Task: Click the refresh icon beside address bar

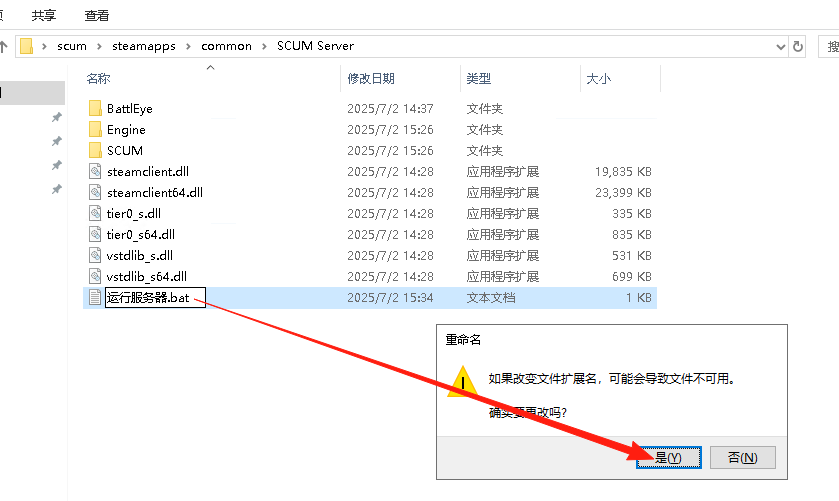Action: pos(798,46)
